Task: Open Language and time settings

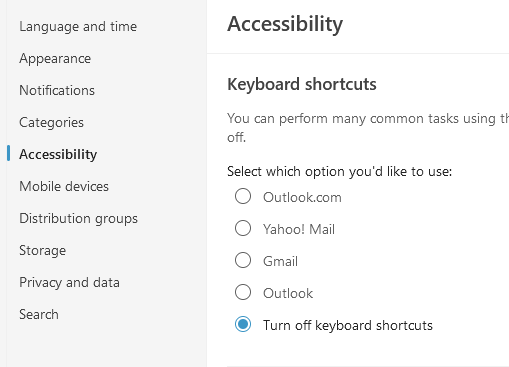Action: click(x=78, y=27)
